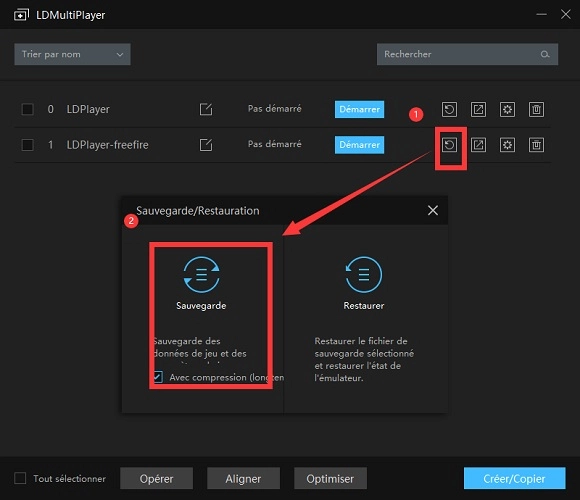Open backup/restore for LDPlayer row 0
The image size is (580, 500).
449,109
